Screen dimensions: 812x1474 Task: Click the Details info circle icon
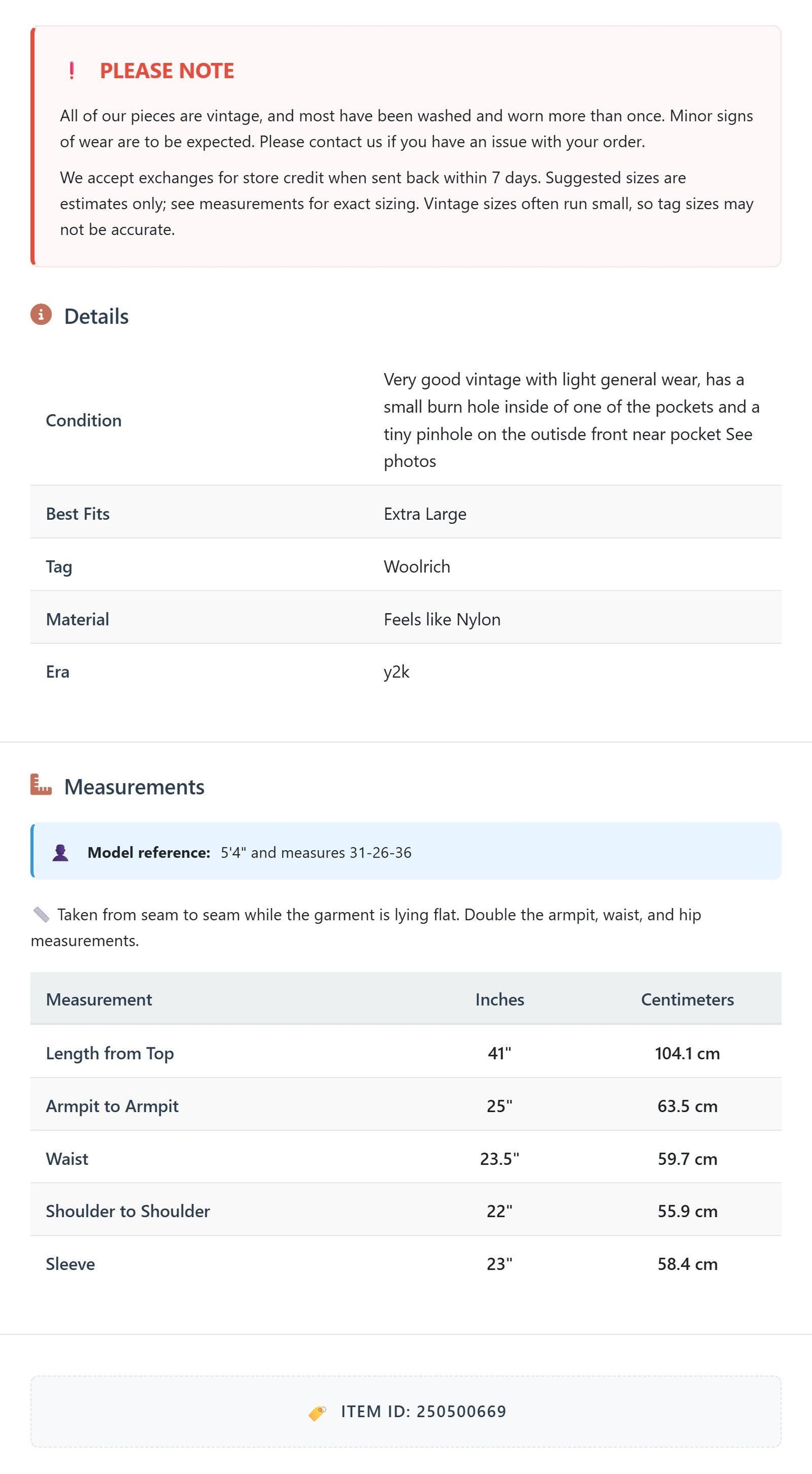(41, 315)
